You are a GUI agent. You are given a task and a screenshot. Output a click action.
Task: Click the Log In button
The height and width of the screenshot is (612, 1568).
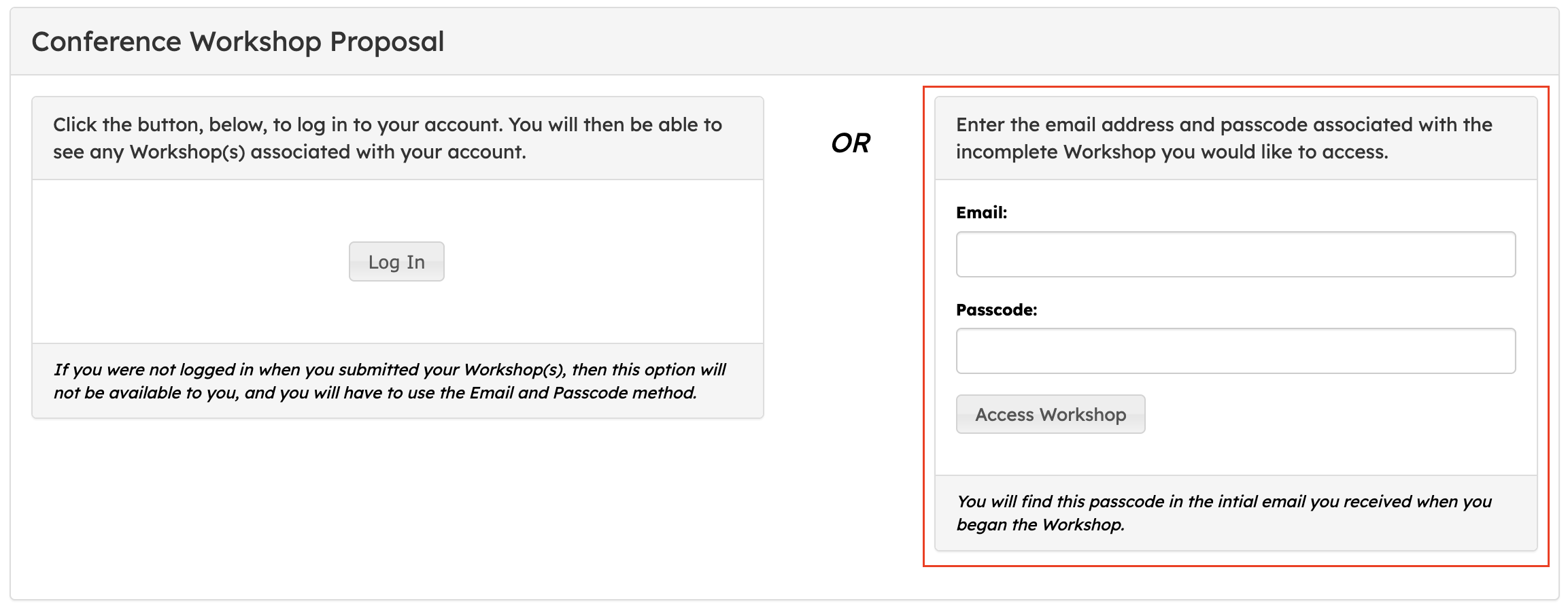(x=396, y=262)
